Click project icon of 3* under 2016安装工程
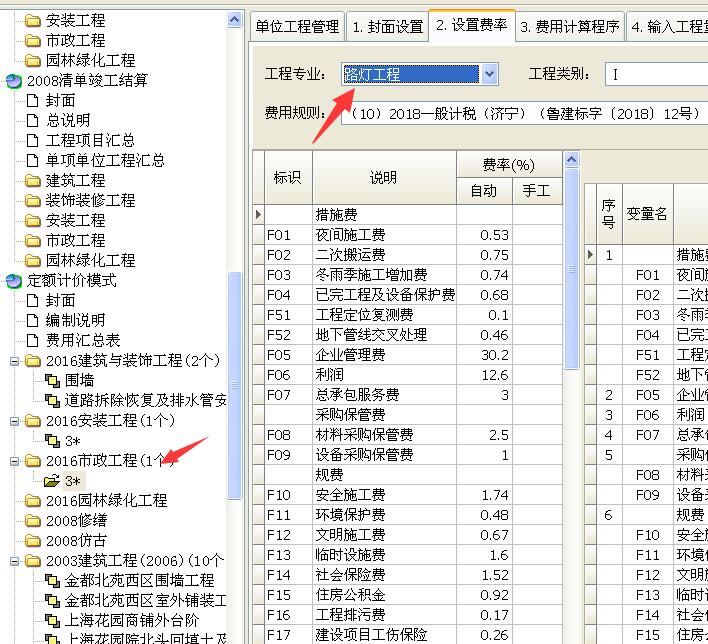This screenshot has width=708, height=644. 52,440
